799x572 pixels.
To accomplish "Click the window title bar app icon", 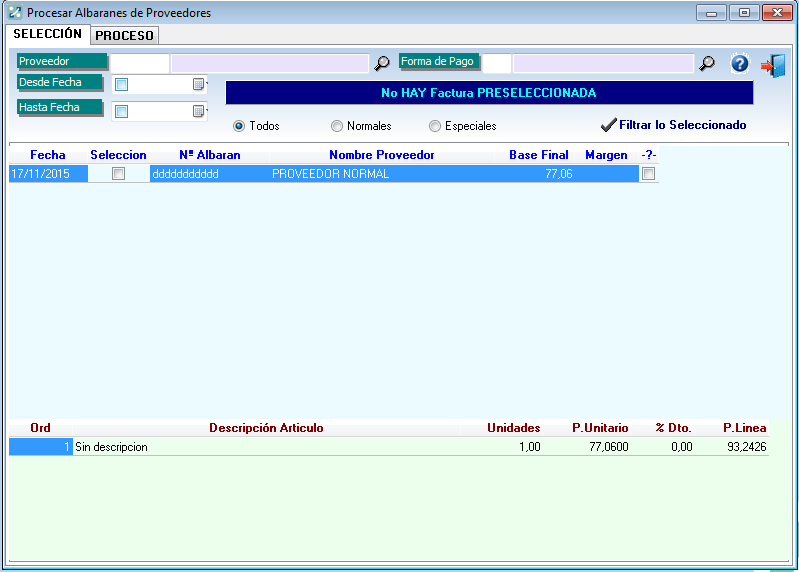I will tap(14, 13).
